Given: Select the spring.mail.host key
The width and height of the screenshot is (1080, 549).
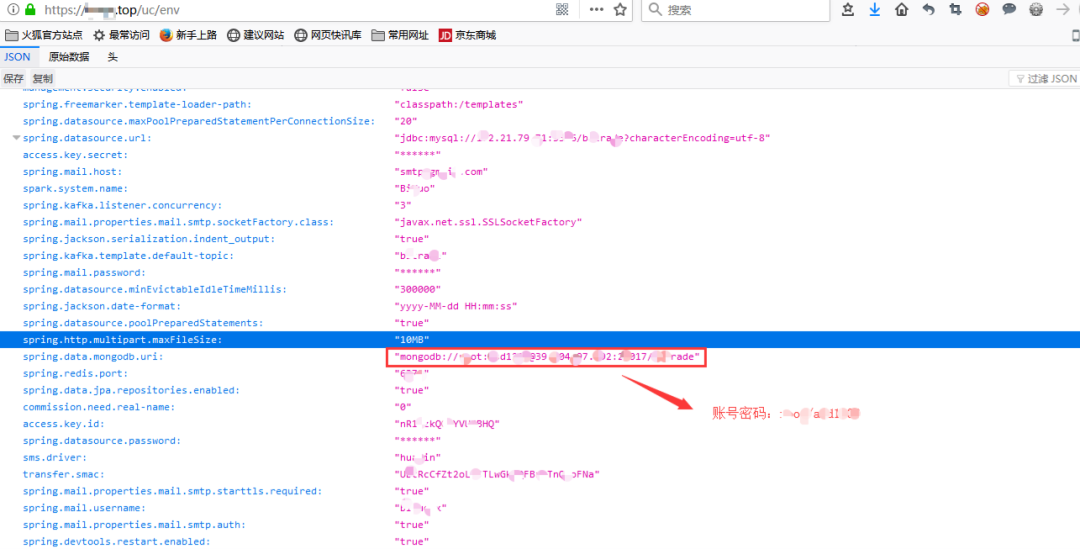Looking at the screenshot, I should [x=72, y=172].
